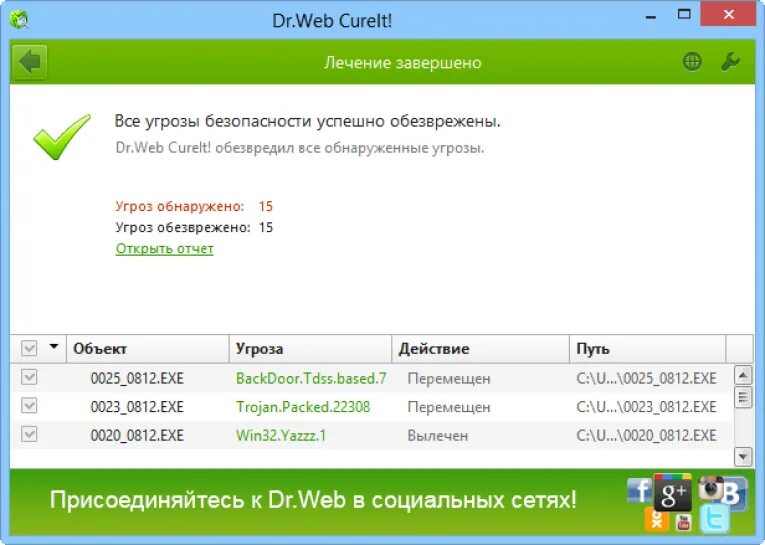
Task: Click path C:\U...\0023_0812.EXE
Action: click(646, 407)
